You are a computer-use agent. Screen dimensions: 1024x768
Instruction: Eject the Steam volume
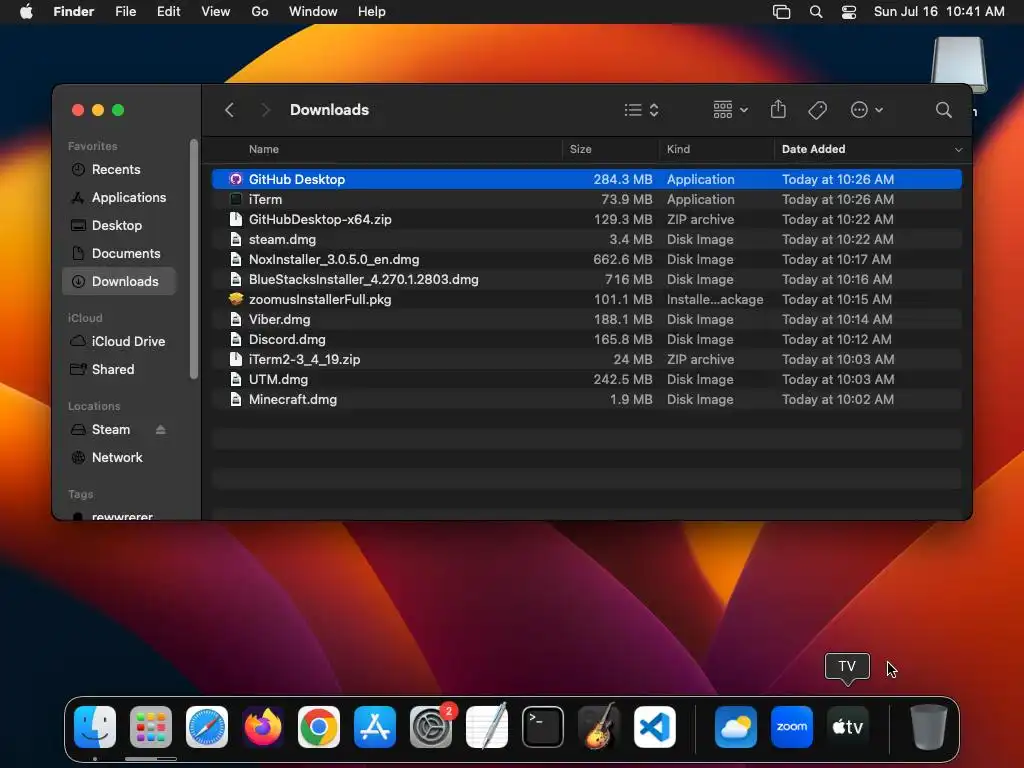tap(161, 430)
